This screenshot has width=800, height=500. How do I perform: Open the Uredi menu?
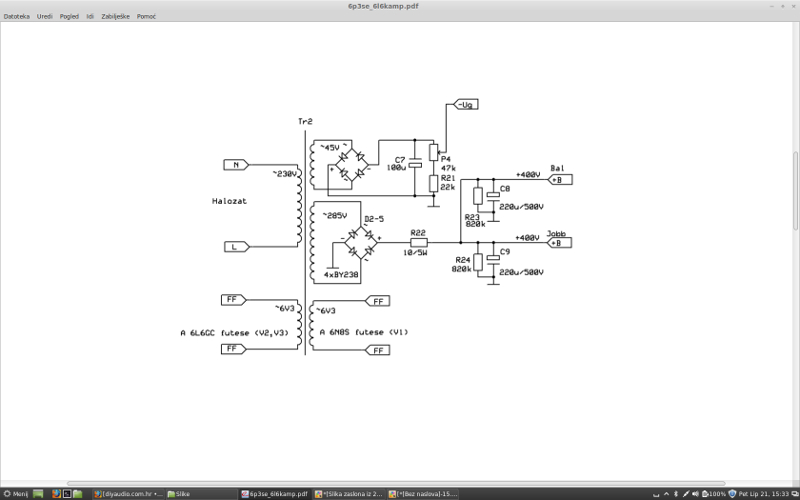(x=45, y=17)
